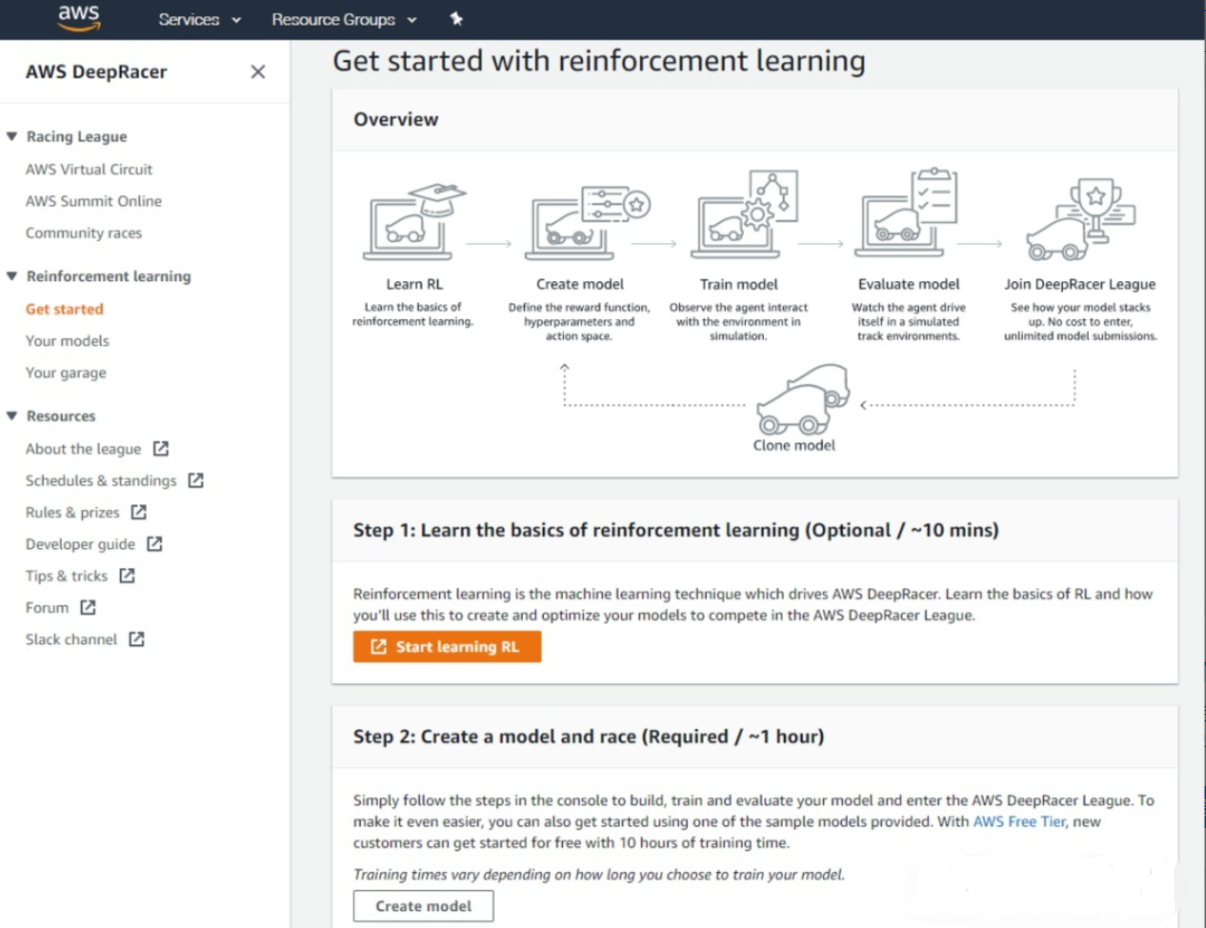The height and width of the screenshot is (928, 1206).
Task: Click the Learn RL laptop illustration
Action: (414, 222)
